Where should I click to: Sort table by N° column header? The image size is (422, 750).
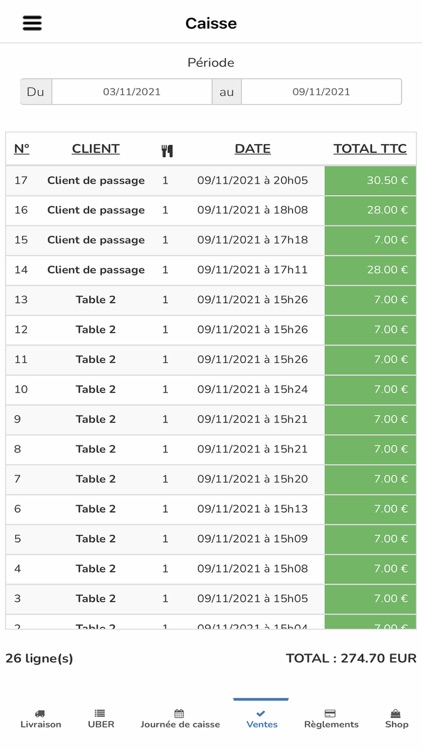(22, 149)
